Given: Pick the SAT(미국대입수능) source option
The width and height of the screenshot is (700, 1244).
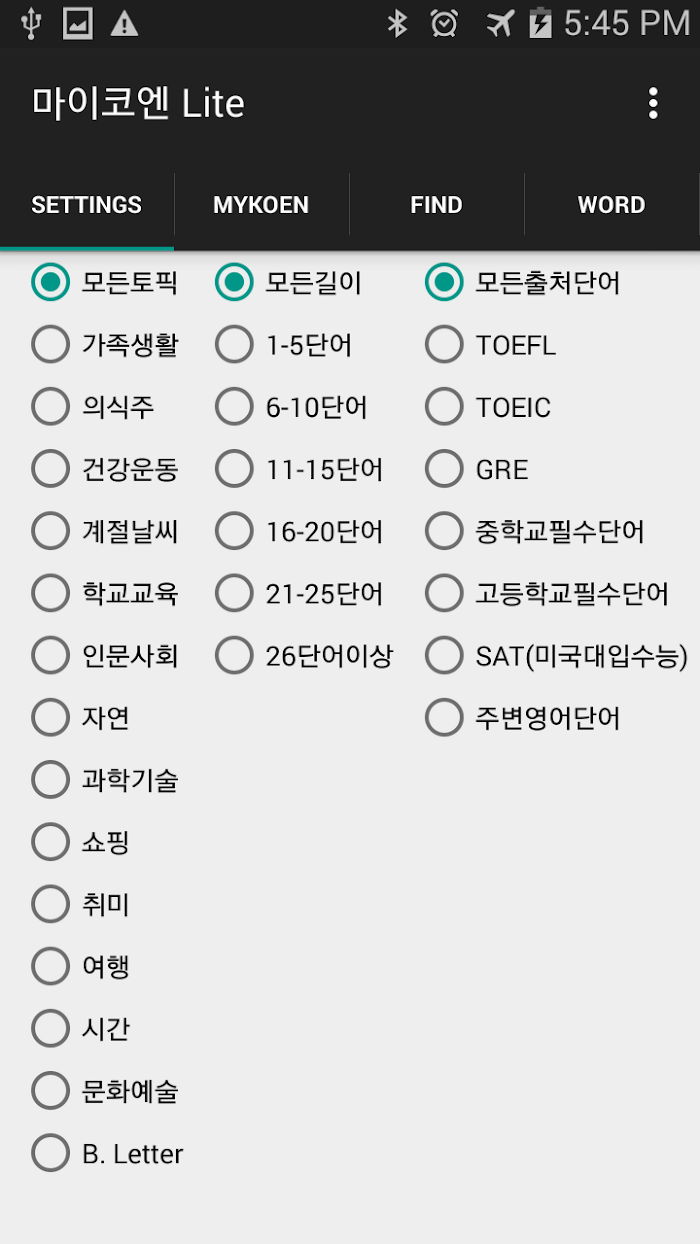Looking at the screenshot, I should (557, 656).
